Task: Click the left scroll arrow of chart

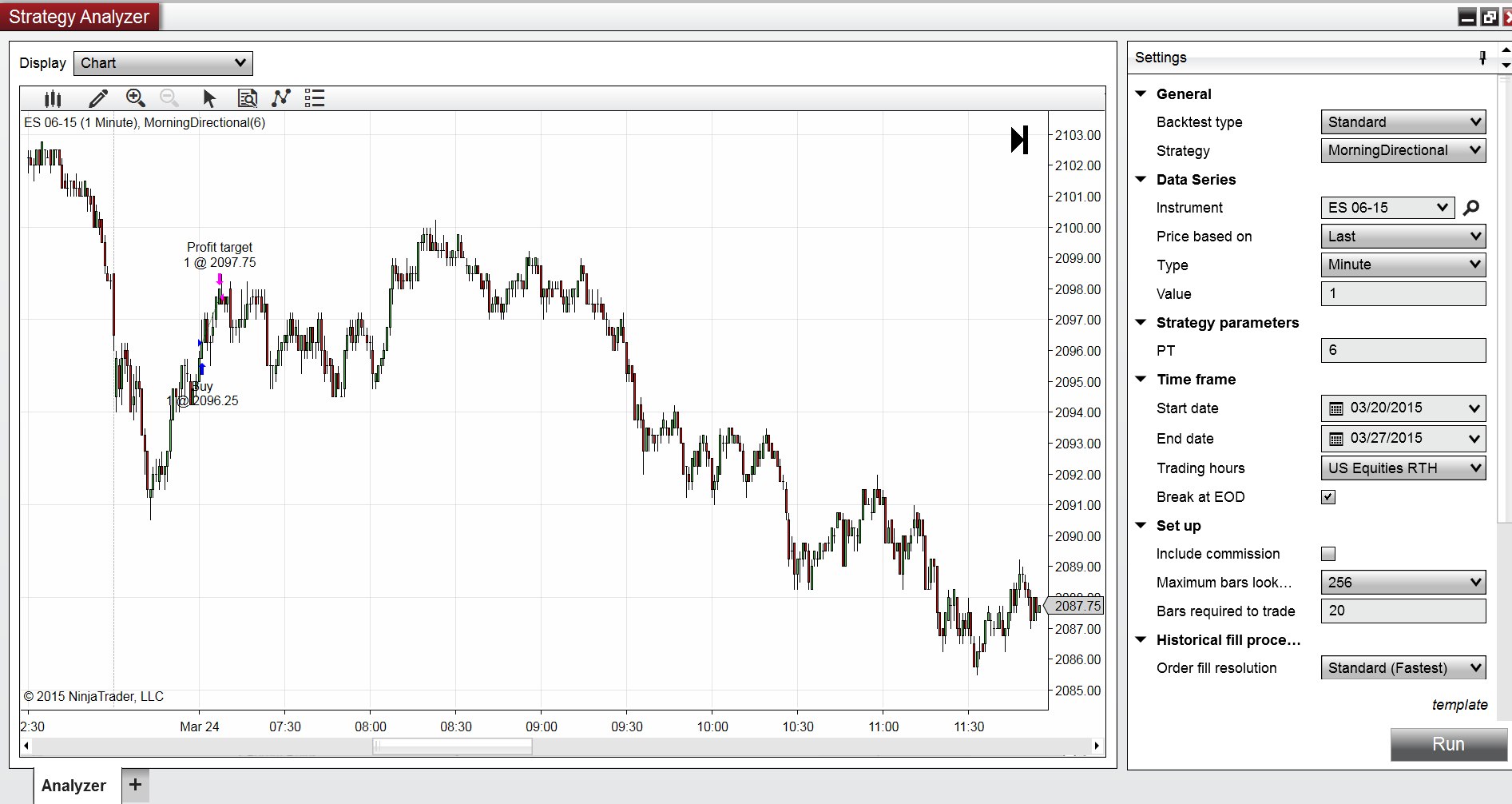Action: point(26,746)
